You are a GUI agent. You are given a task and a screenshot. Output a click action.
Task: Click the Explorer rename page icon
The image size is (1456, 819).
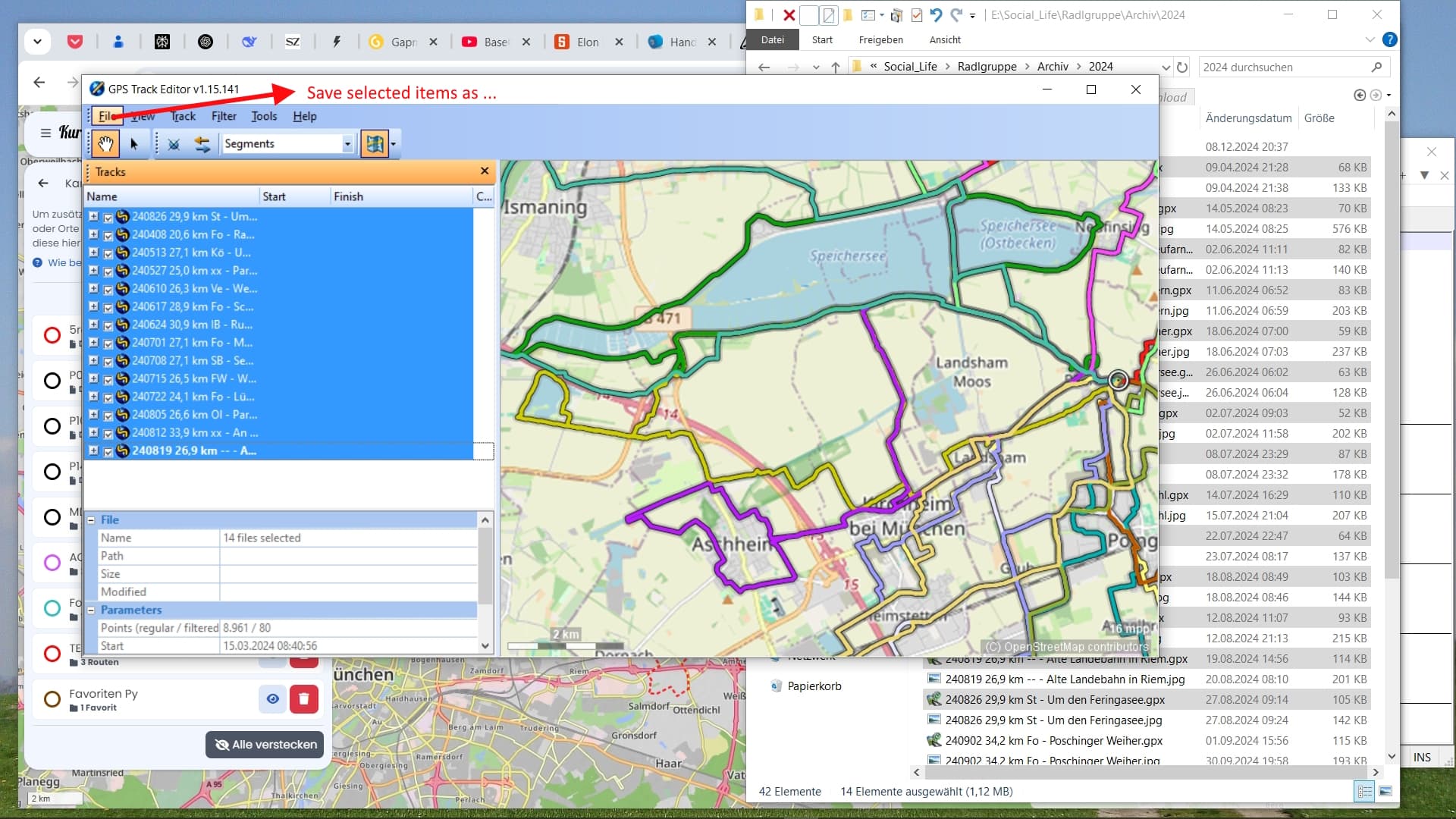pyautogui.click(x=828, y=15)
